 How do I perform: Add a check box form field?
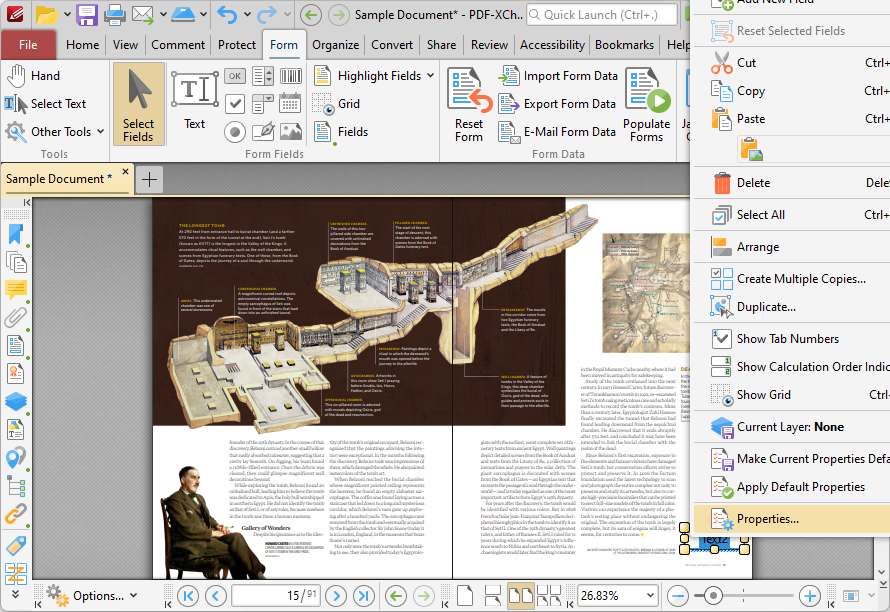(x=235, y=104)
